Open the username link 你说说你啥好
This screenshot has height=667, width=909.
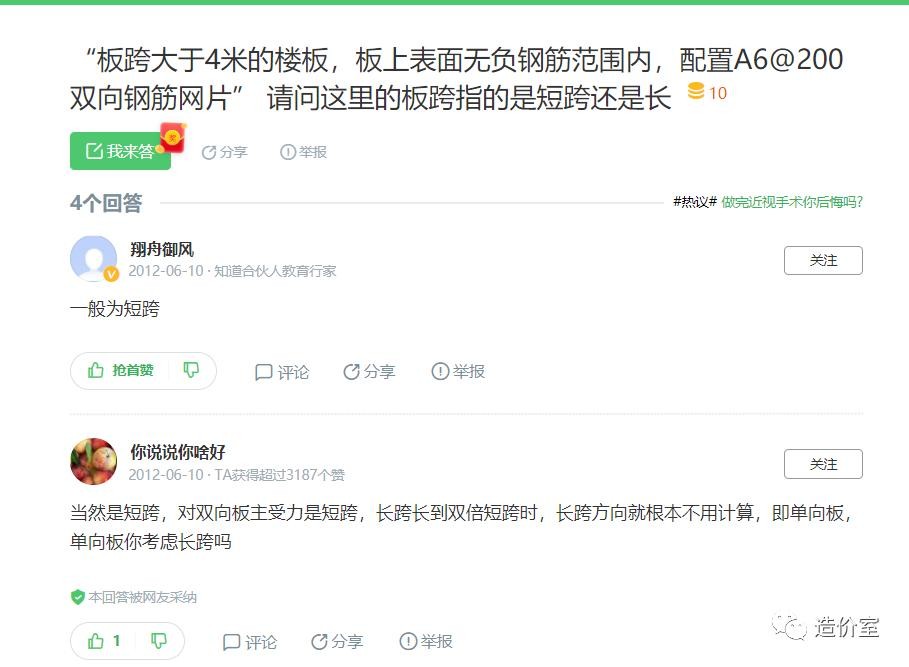[177, 451]
